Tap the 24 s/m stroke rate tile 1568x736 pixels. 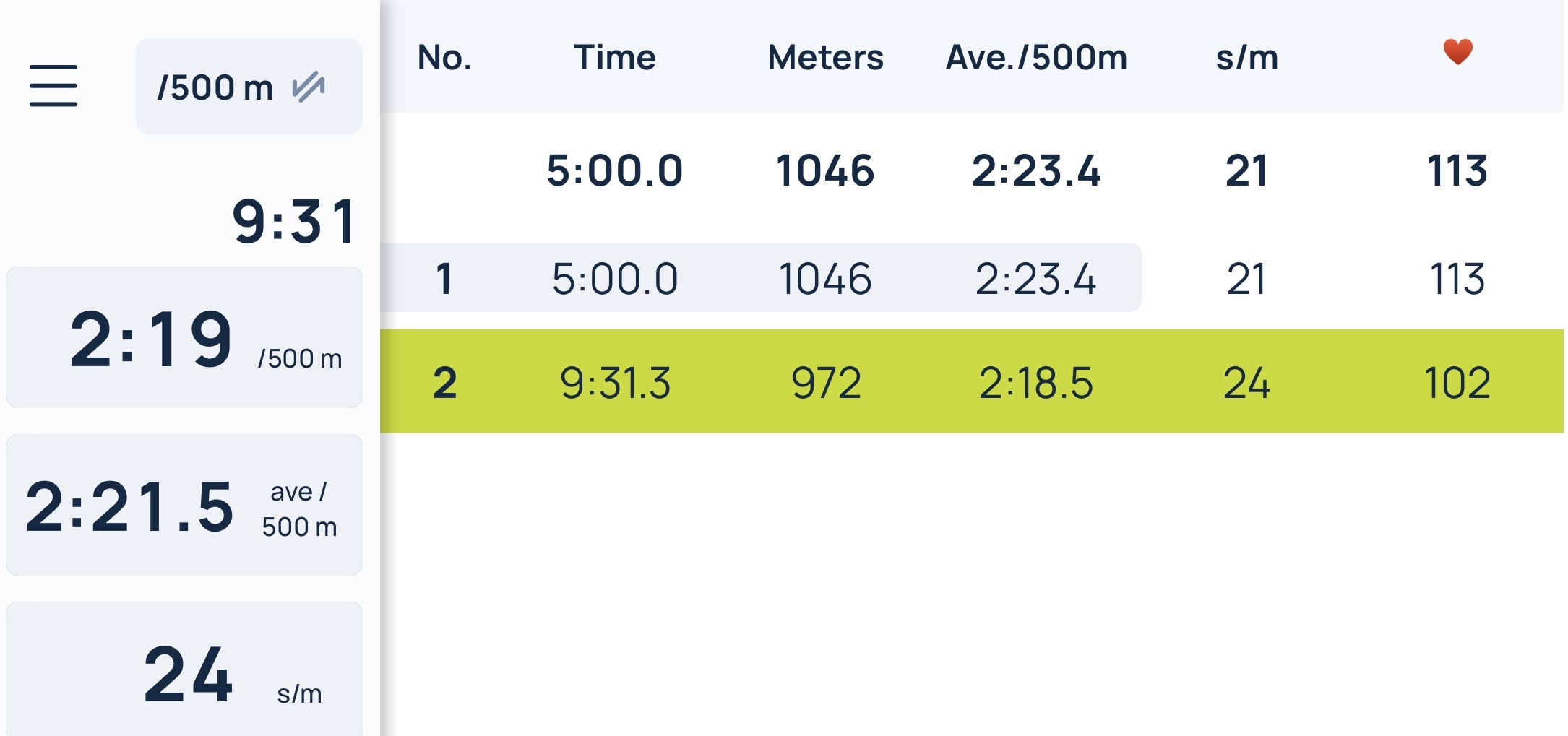(x=184, y=672)
